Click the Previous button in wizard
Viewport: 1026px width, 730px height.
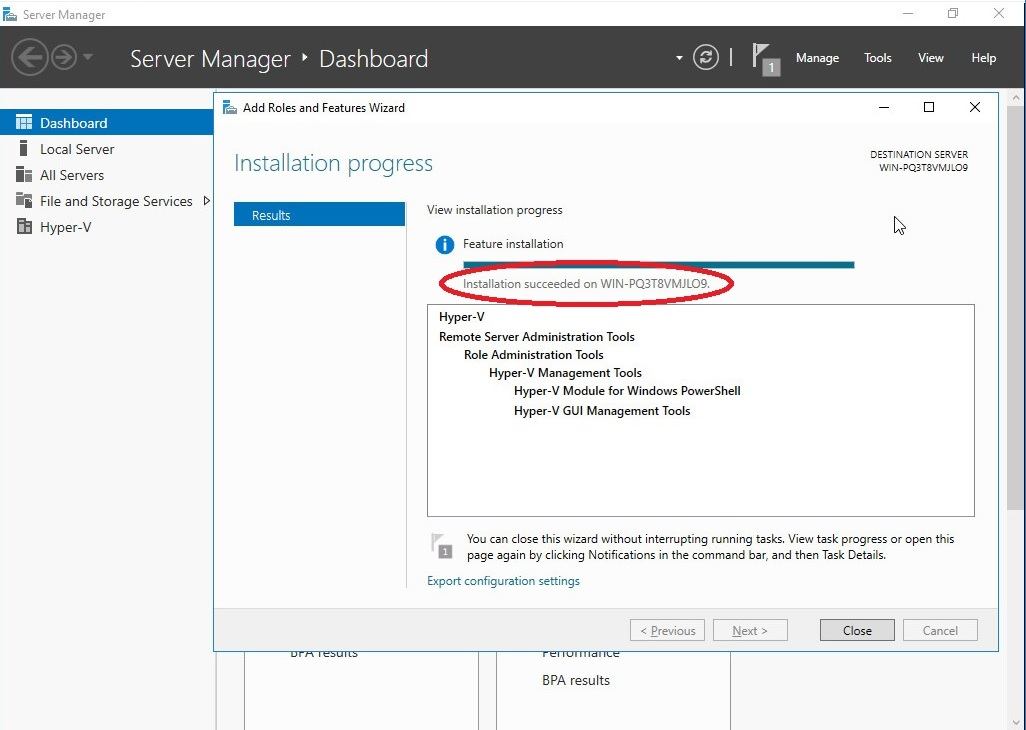coord(667,631)
